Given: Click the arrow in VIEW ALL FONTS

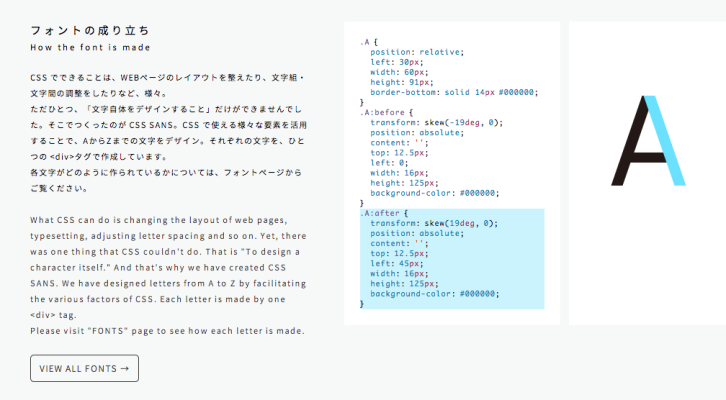Looking at the screenshot, I should click(x=124, y=368).
